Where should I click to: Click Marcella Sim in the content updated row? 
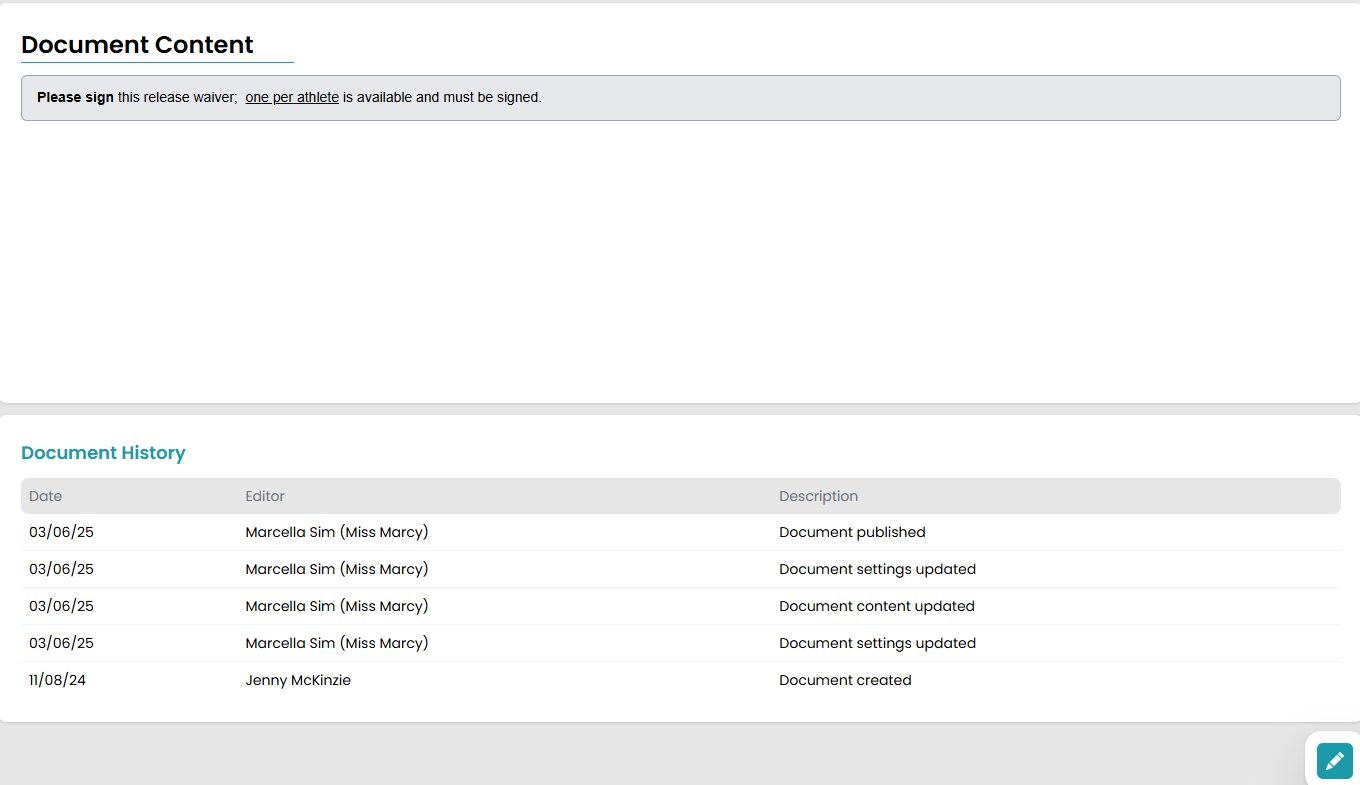click(x=336, y=606)
